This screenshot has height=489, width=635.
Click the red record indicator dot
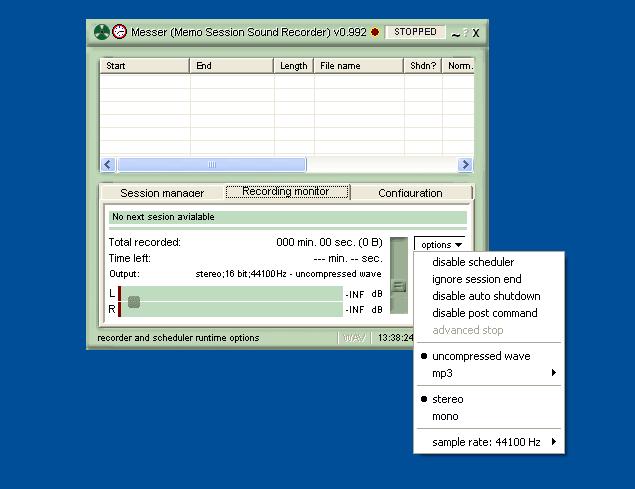click(375, 32)
